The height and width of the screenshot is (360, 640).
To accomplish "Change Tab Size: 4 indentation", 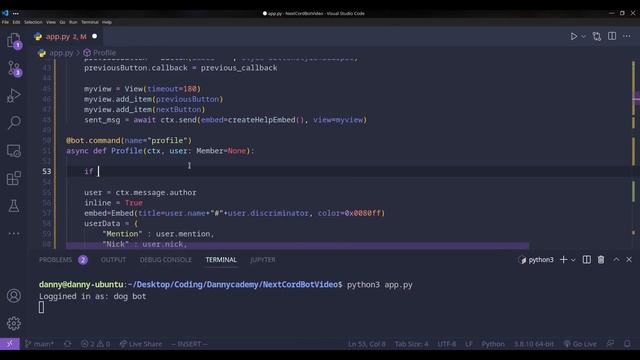I will pyautogui.click(x=411, y=344).
